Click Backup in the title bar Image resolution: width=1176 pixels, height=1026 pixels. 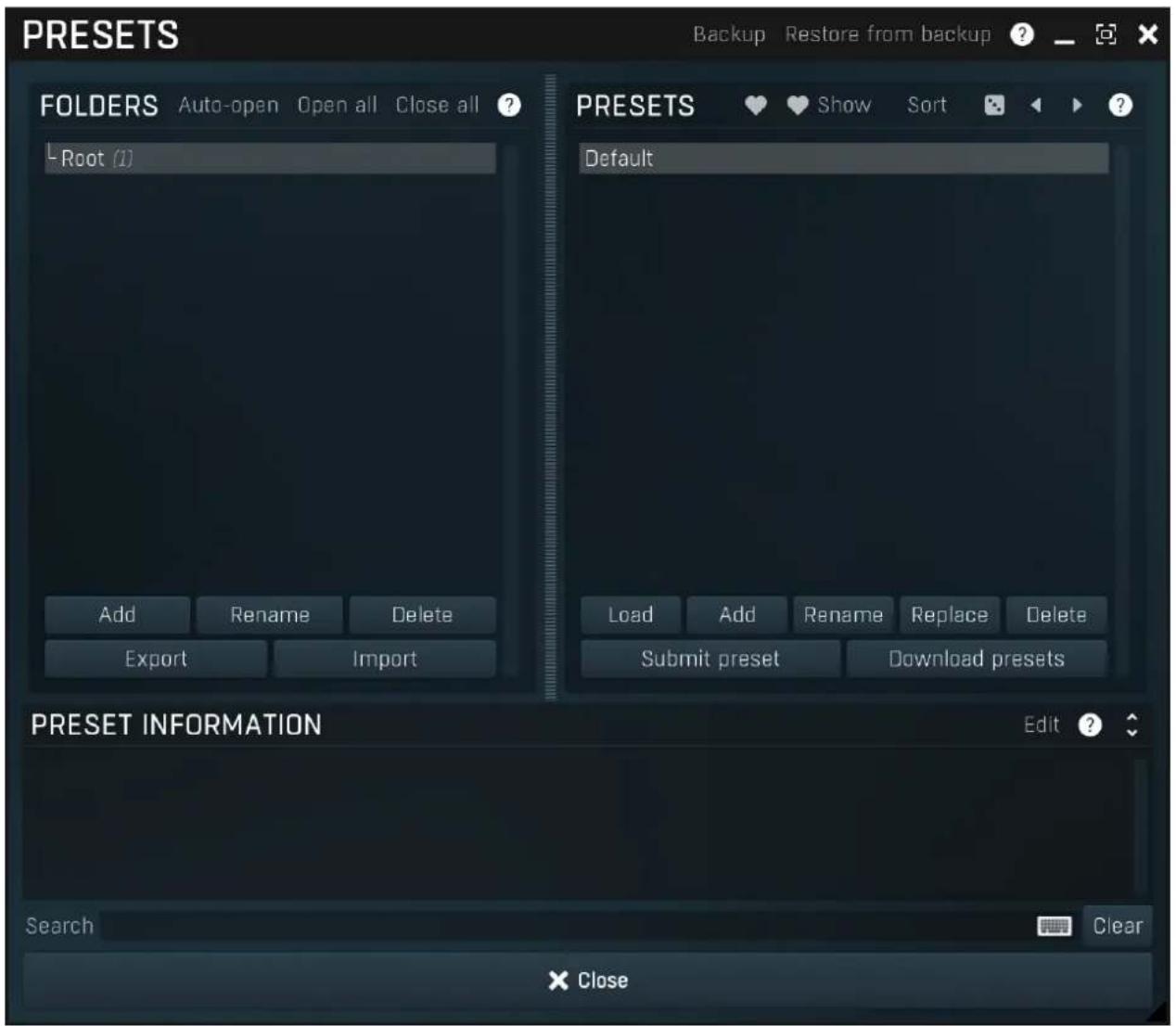coord(729,34)
